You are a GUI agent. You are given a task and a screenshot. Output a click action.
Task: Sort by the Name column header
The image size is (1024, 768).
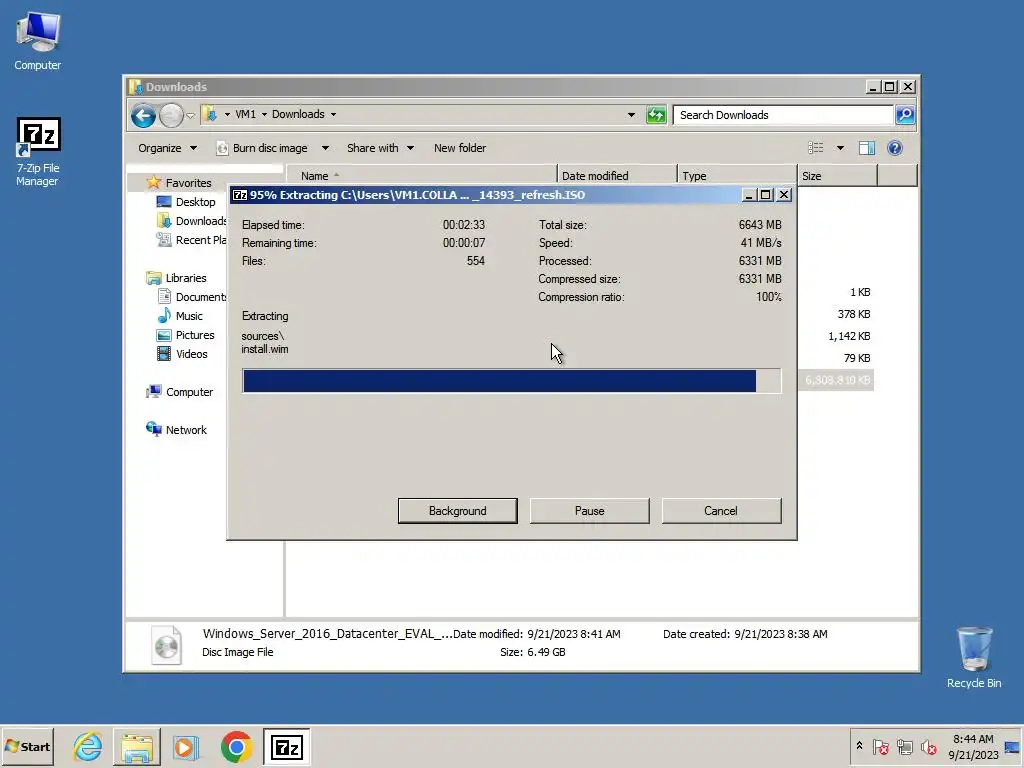click(x=422, y=176)
